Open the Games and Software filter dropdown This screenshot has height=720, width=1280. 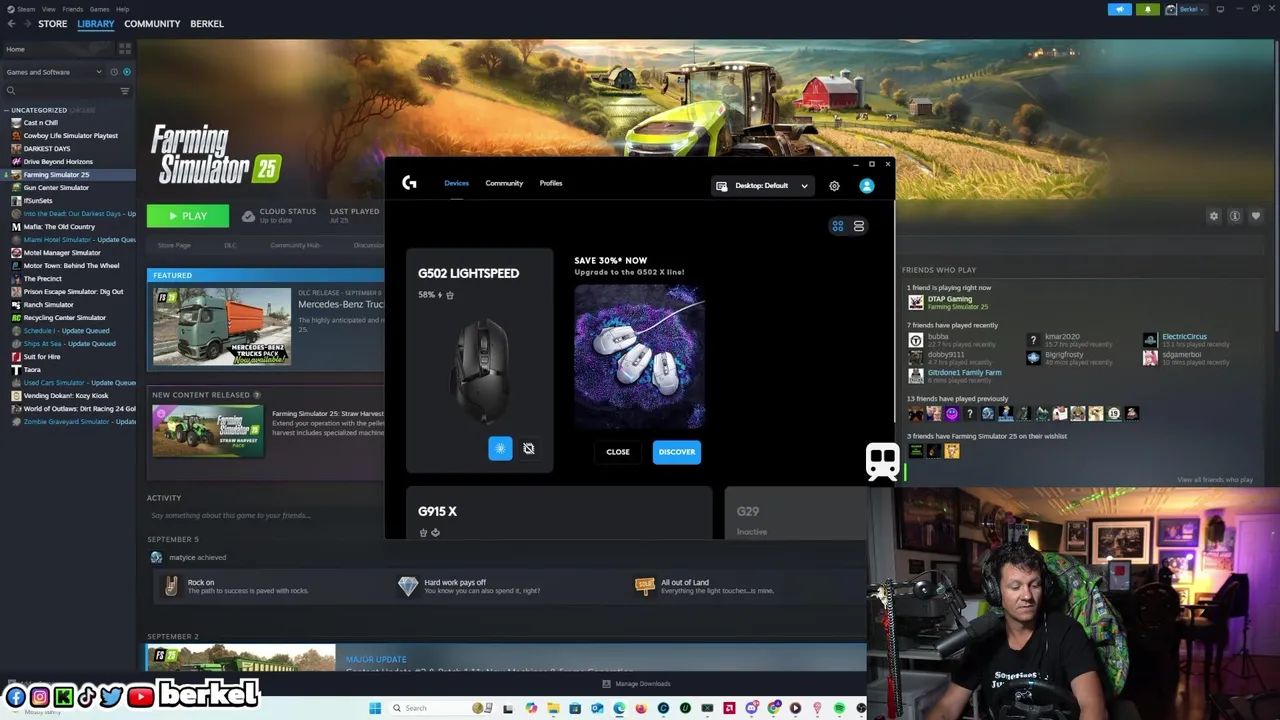point(54,72)
